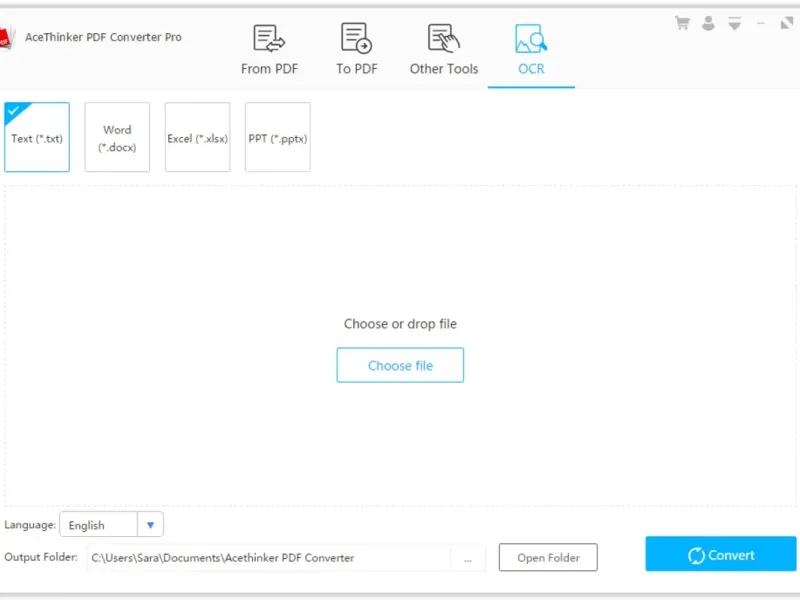Click the Choose or drop file text
The image size is (800, 600).
click(x=400, y=324)
